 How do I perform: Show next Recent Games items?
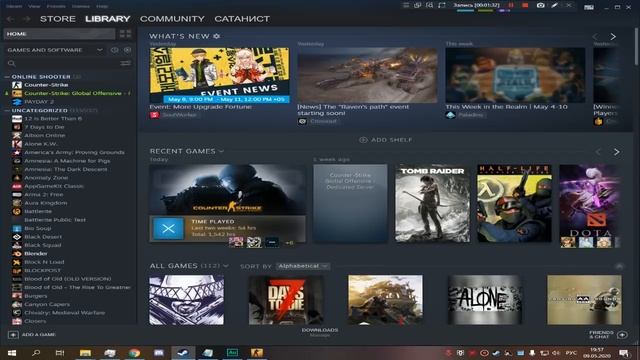click(x=616, y=152)
